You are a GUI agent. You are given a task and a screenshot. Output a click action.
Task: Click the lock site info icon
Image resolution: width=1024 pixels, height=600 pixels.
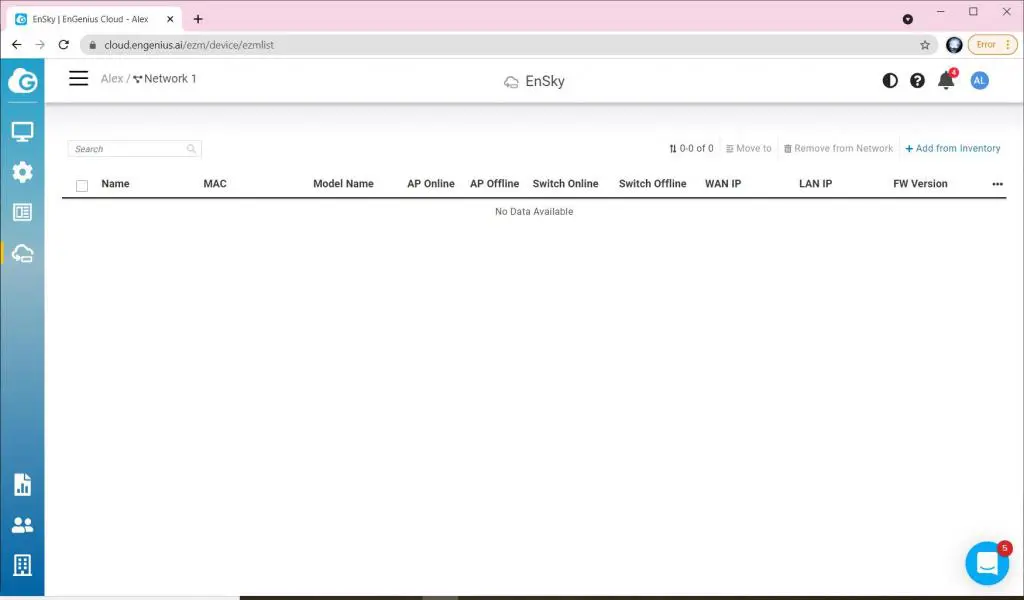tap(93, 45)
